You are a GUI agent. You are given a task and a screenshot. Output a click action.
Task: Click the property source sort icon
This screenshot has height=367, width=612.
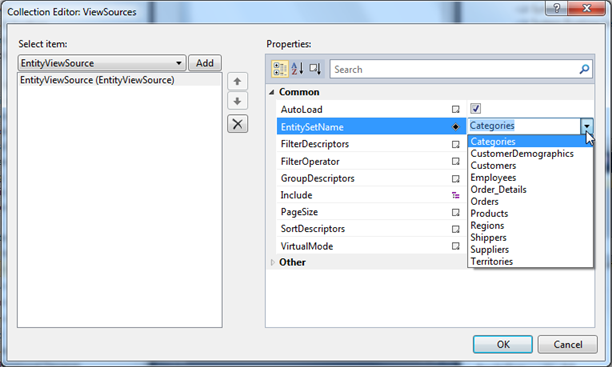click(x=315, y=69)
